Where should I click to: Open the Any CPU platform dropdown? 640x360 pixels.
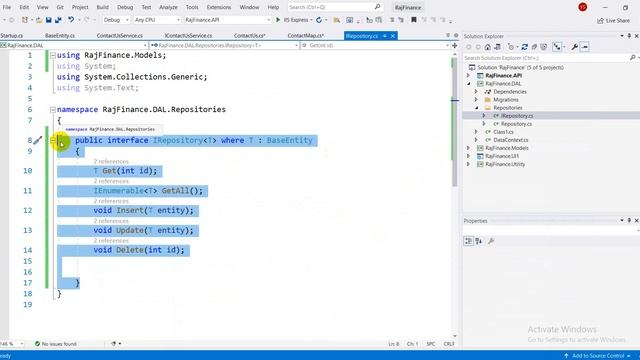(x=157, y=20)
